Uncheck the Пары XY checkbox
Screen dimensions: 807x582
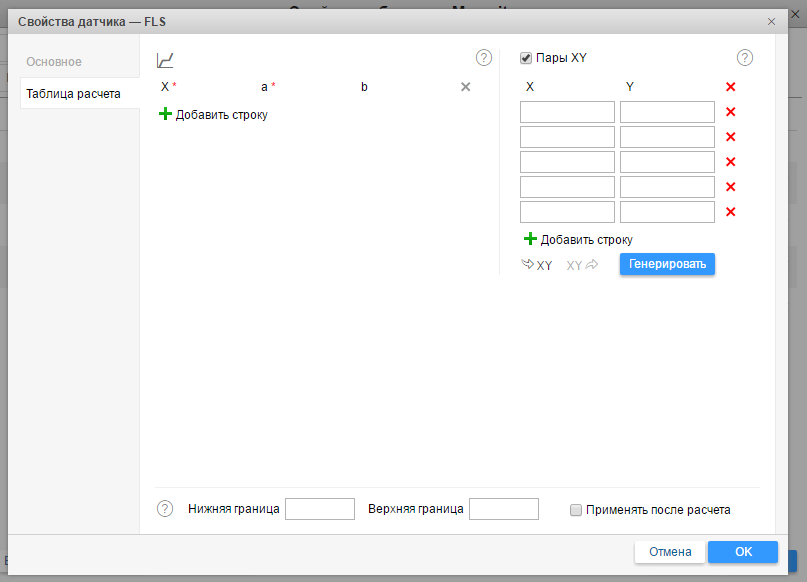(x=526, y=58)
